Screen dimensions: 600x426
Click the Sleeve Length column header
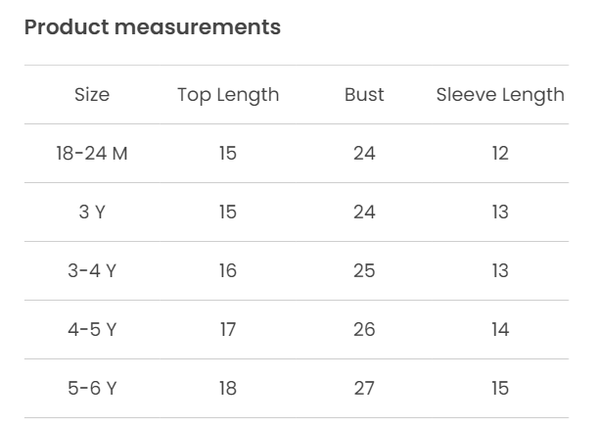pos(500,95)
